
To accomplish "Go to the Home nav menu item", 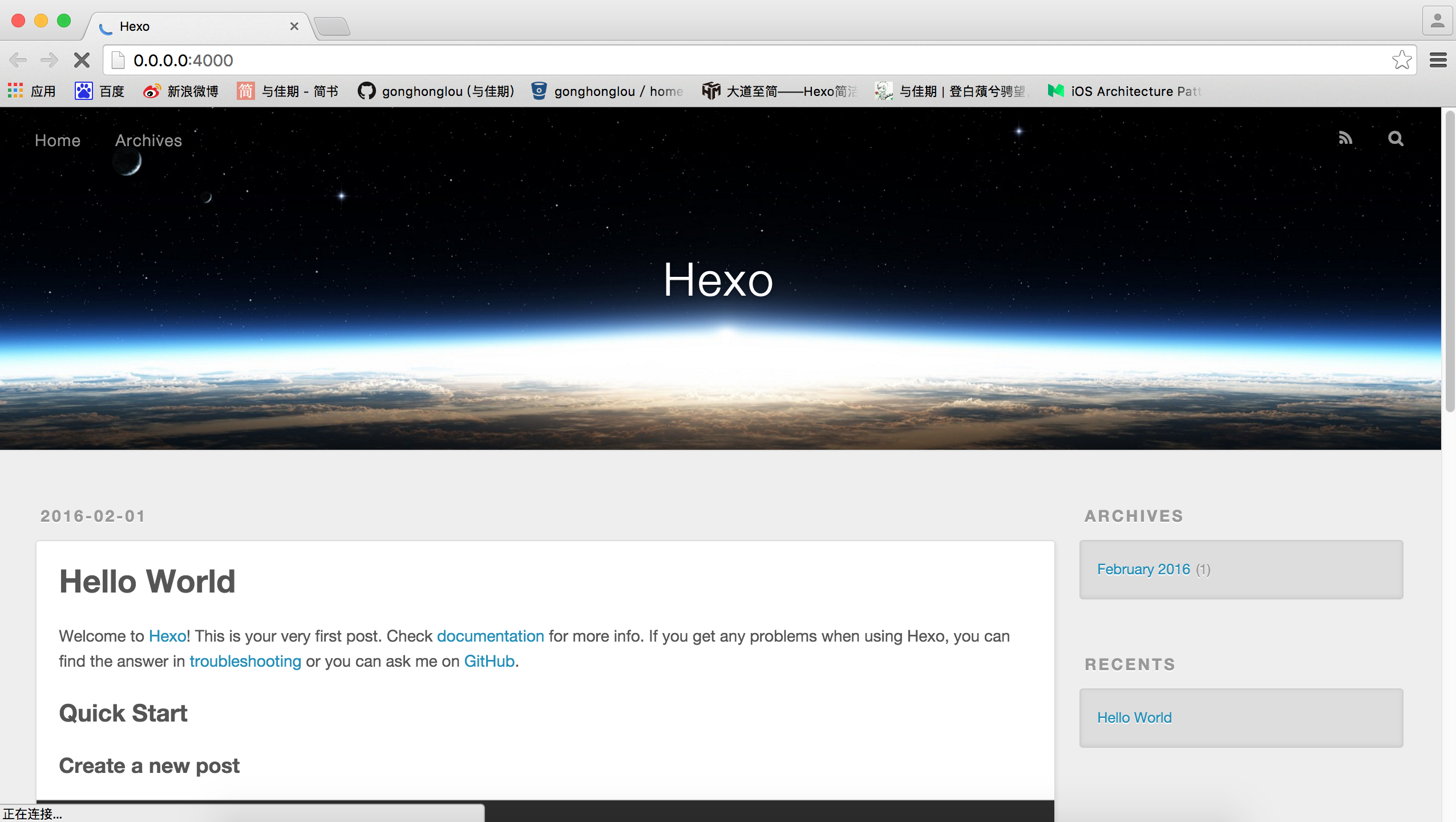I will point(58,140).
